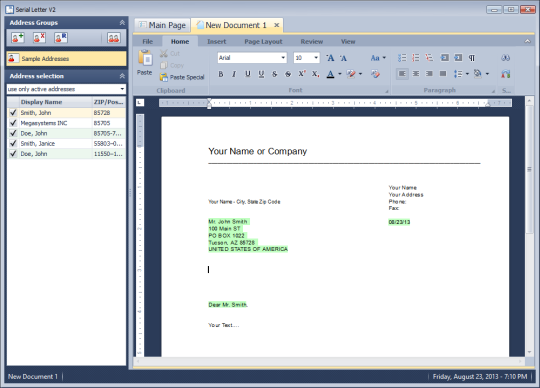
Task: Open Change Case Aa dropdown
Action: pos(378,58)
